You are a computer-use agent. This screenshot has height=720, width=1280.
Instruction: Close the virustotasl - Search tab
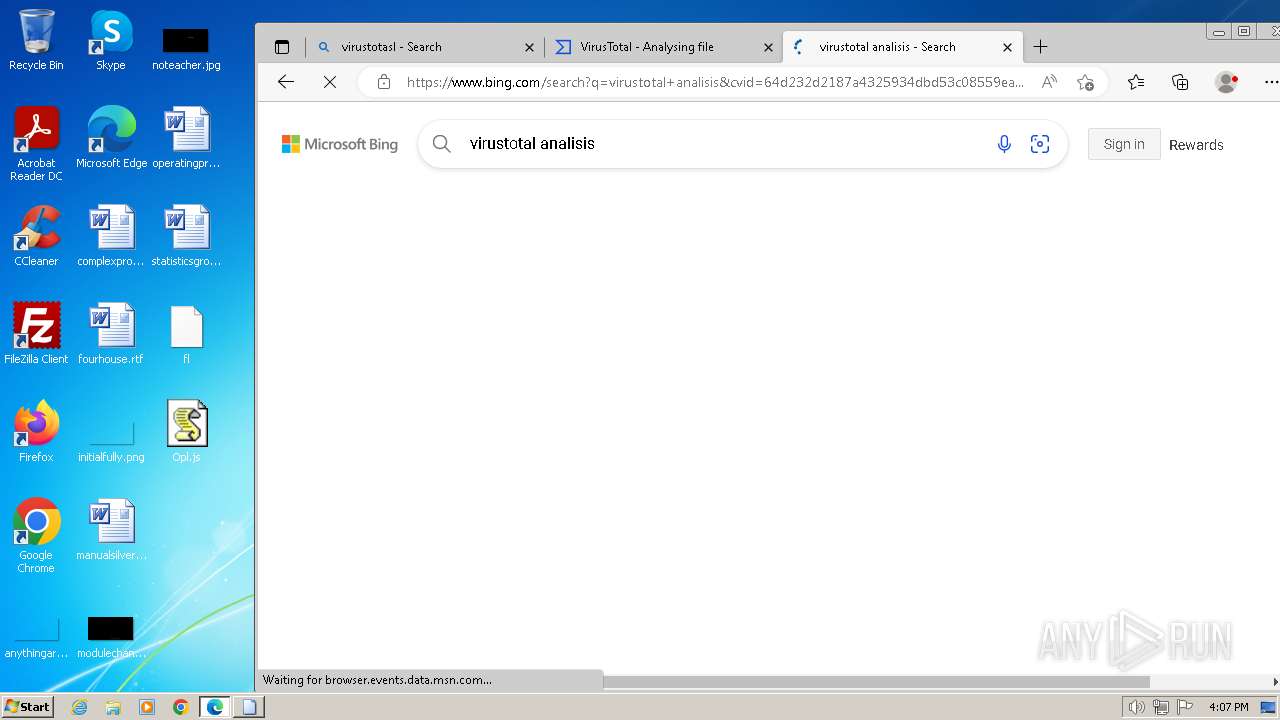coord(530,47)
